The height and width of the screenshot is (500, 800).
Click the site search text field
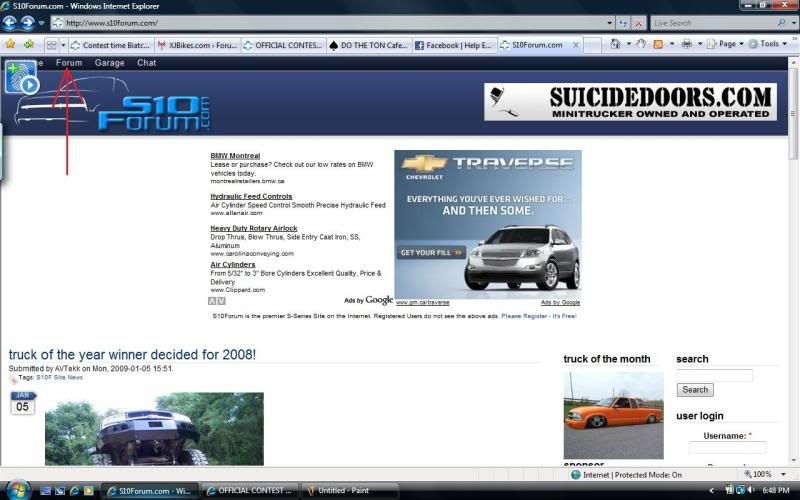(714, 376)
